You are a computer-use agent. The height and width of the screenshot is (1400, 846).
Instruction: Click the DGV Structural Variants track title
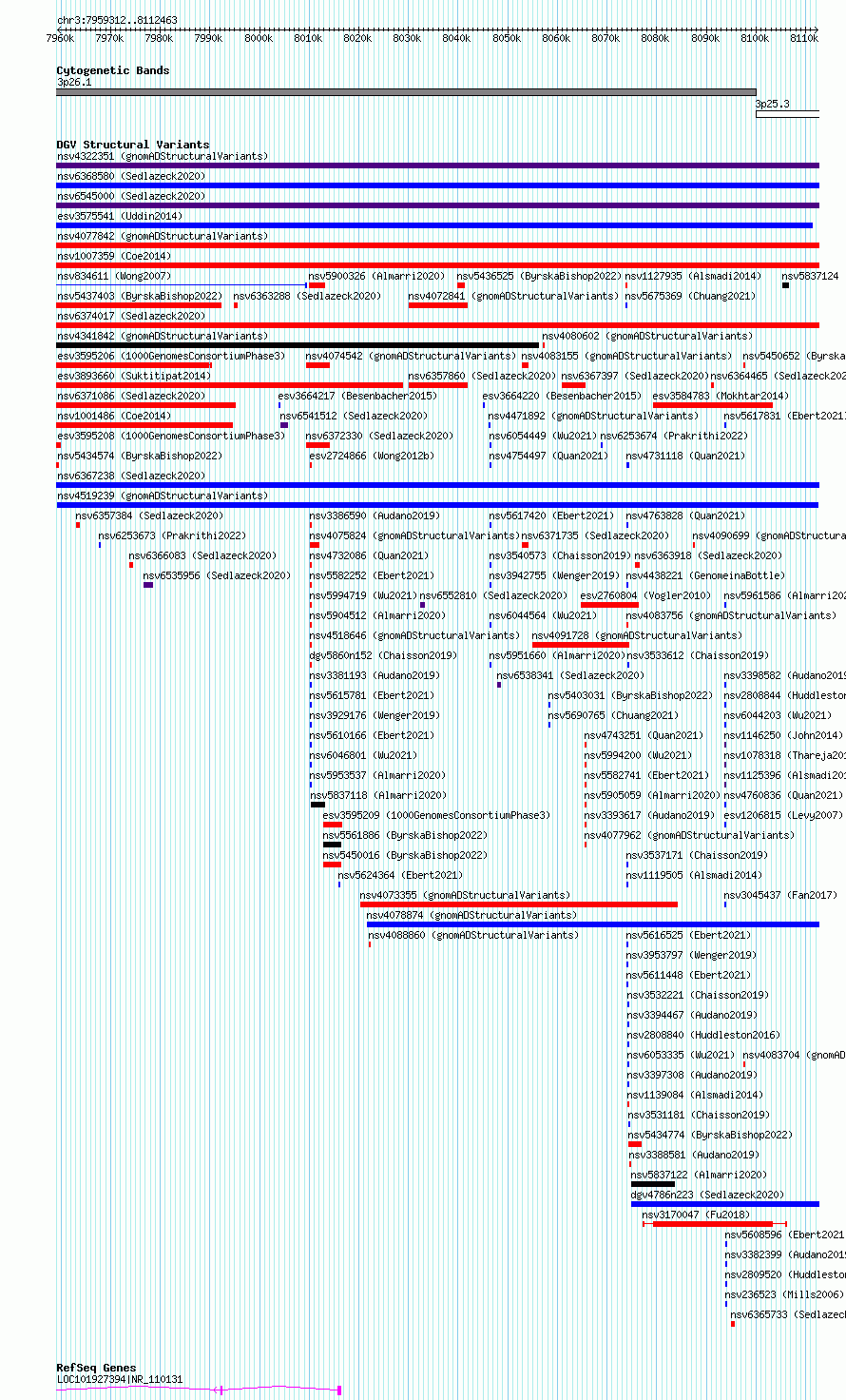(x=132, y=145)
